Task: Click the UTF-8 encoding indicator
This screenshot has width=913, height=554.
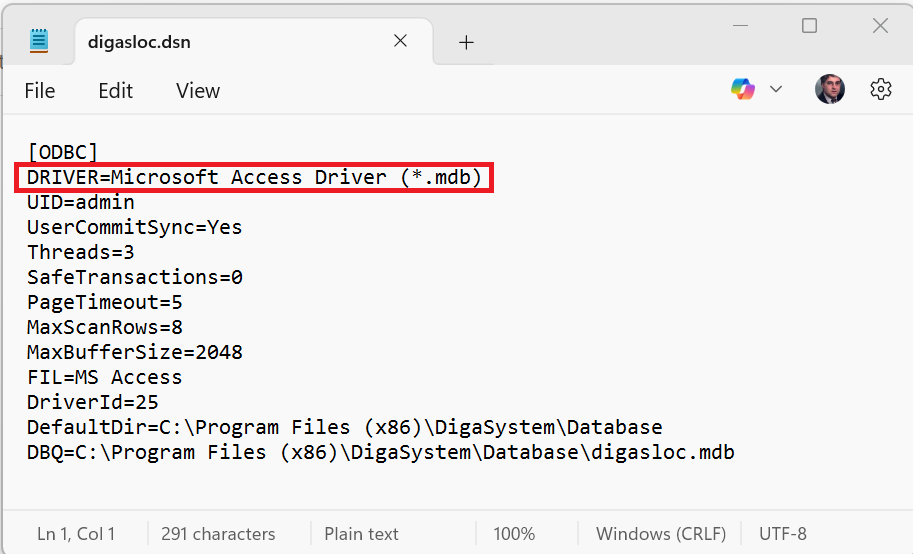Action: pyautogui.click(x=783, y=534)
